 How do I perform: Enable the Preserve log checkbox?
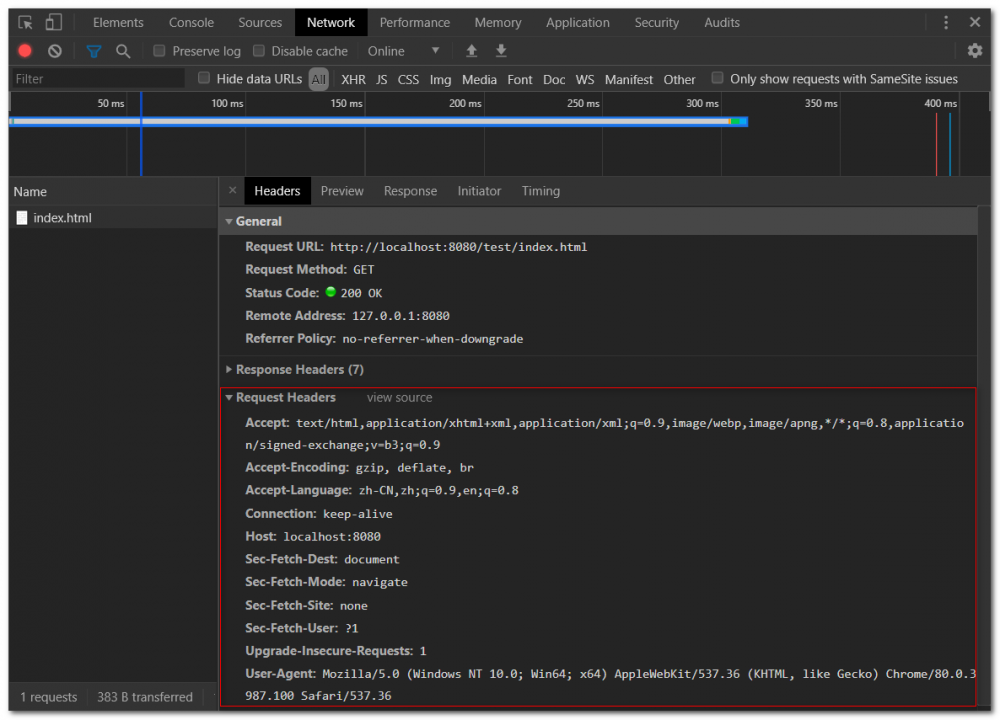(159, 51)
